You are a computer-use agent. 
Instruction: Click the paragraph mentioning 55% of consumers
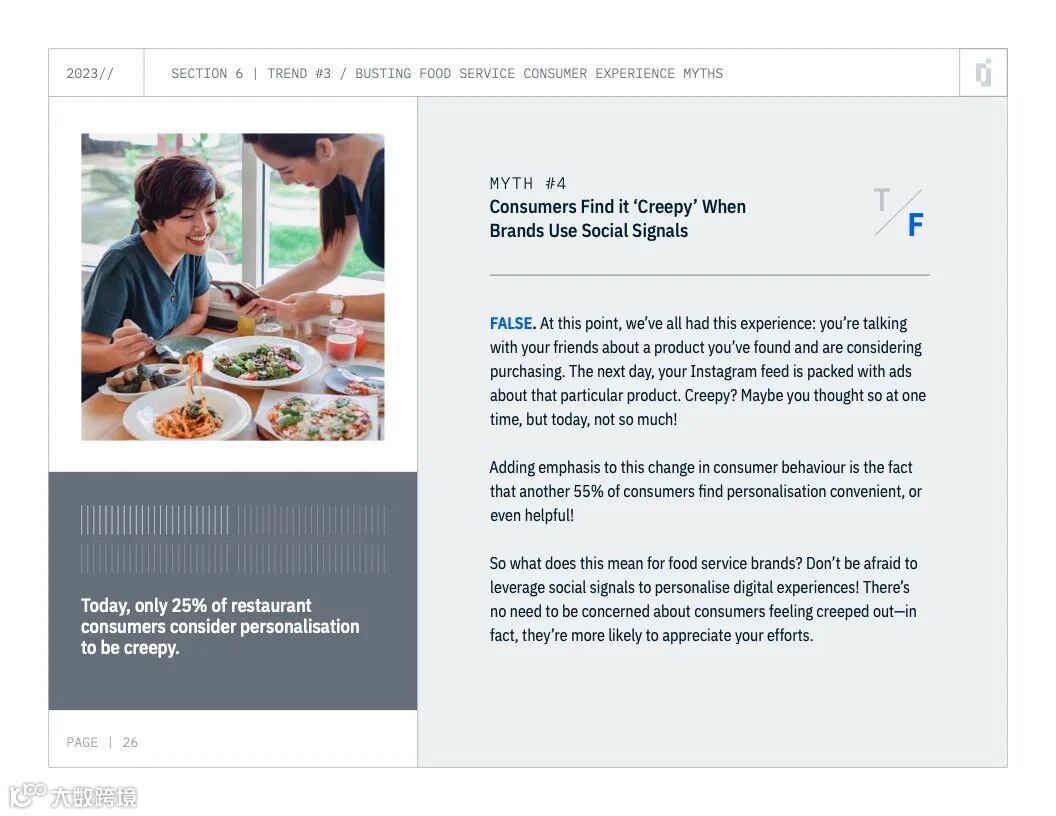pyautogui.click(x=705, y=491)
